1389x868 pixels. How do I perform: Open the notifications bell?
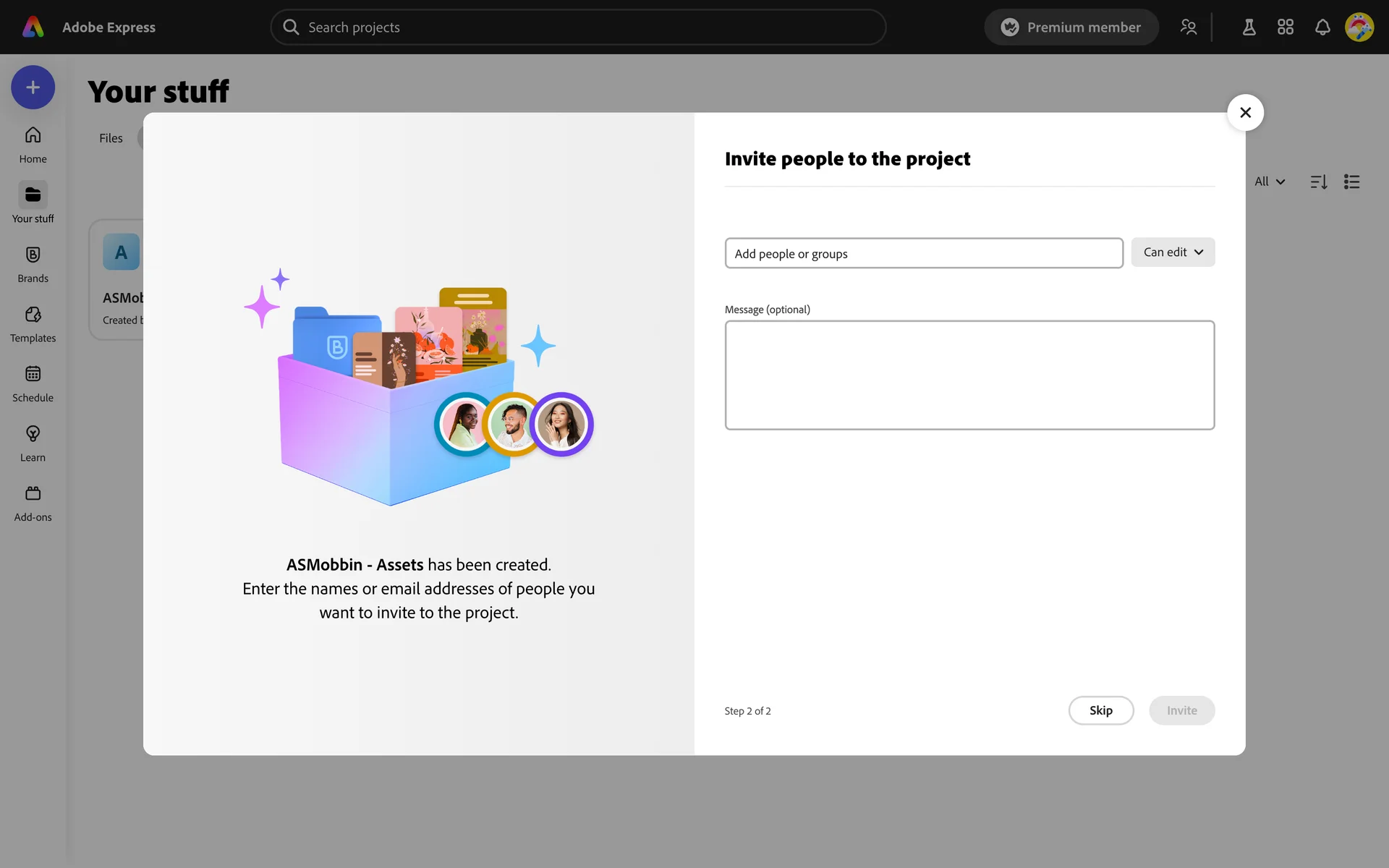pyautogui.click(x=1322, y=27)
